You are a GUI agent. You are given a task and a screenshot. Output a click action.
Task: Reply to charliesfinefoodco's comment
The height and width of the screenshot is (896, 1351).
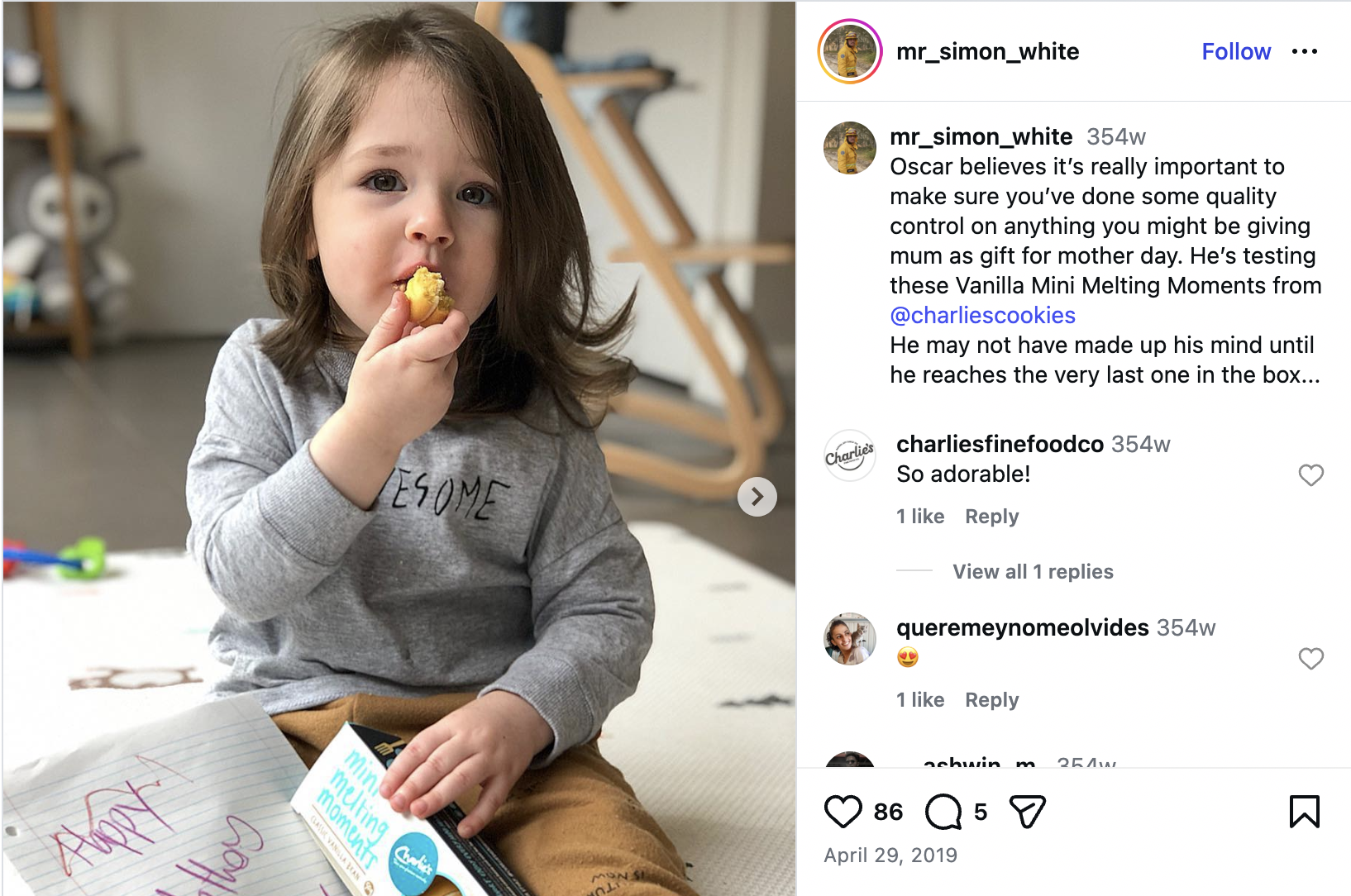[x=991, y=517]
